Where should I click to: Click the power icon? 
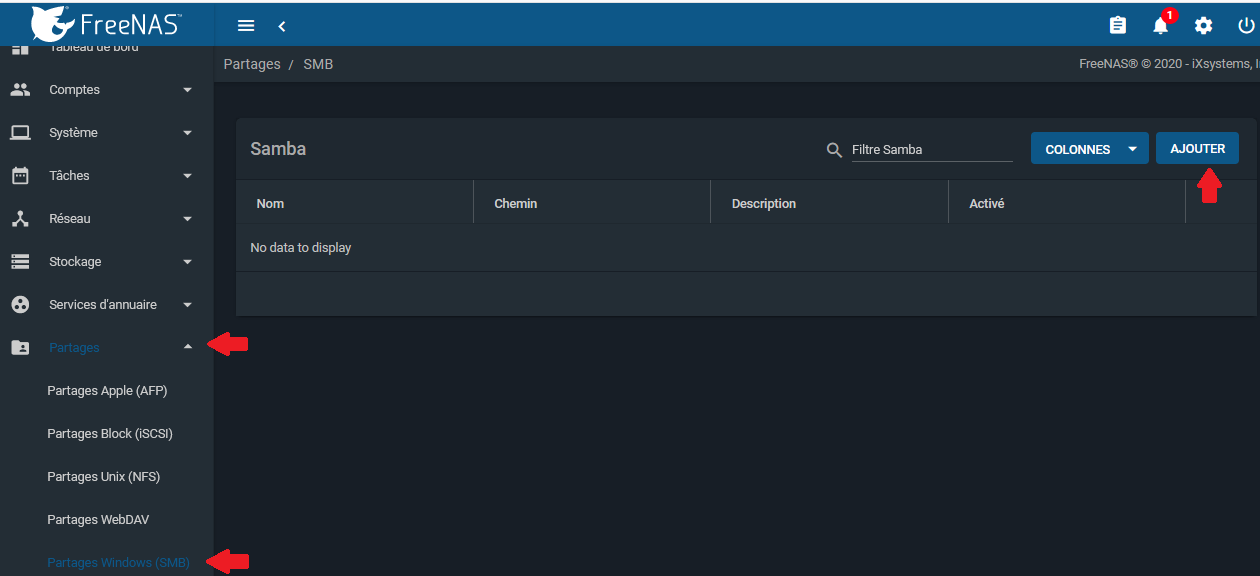click(1245, 26)
